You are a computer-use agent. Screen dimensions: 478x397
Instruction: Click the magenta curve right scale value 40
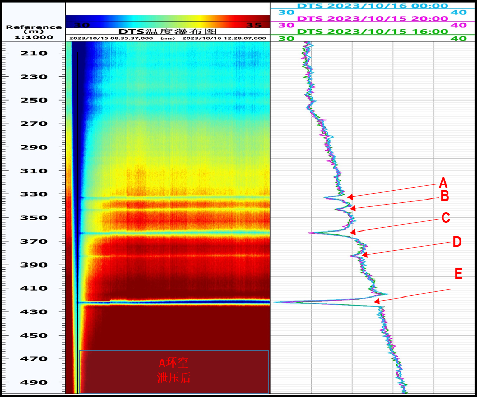pos(459,25)
